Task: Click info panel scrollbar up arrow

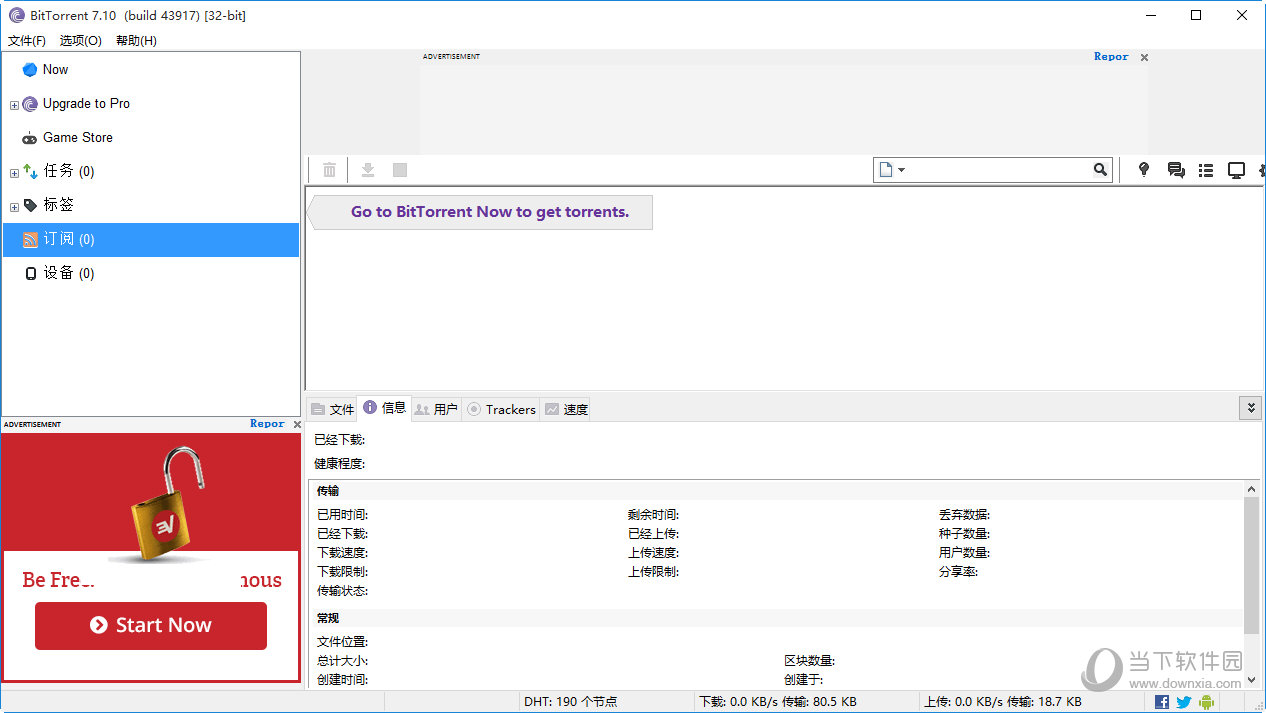Action: (x=1252, y=489)
